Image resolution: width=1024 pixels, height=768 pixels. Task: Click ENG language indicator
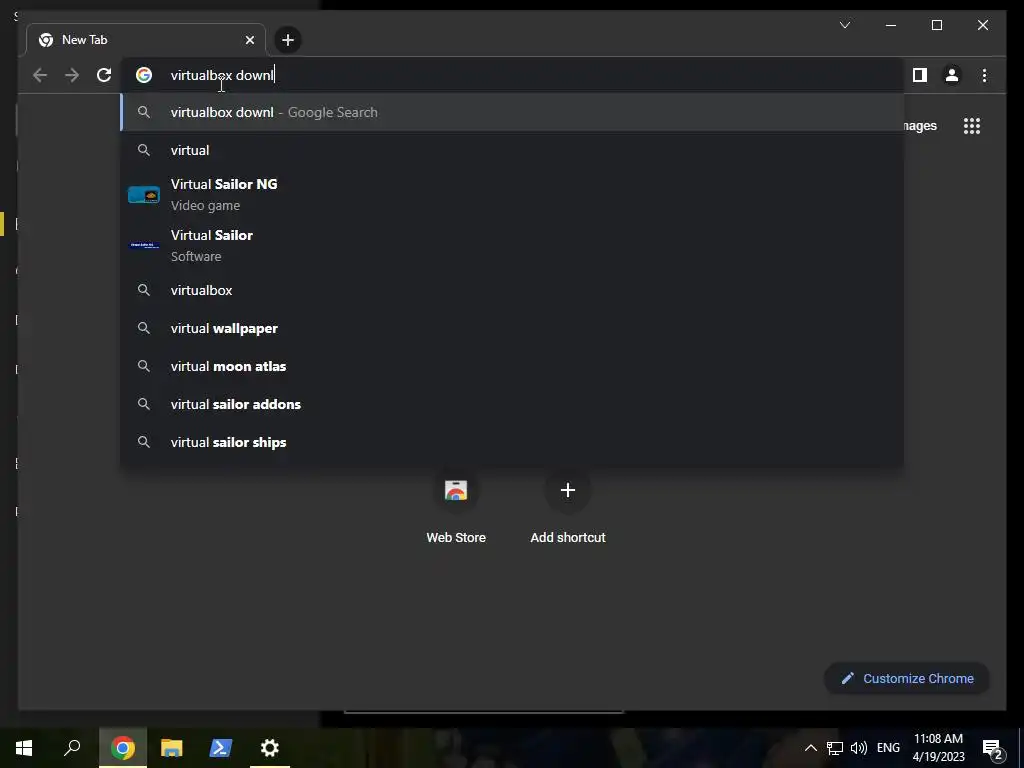[x=888, y=748]
